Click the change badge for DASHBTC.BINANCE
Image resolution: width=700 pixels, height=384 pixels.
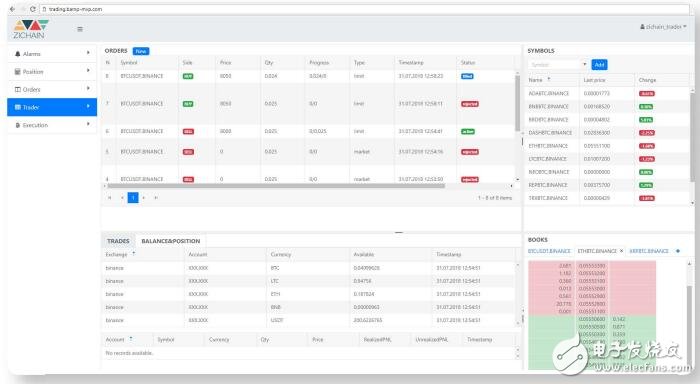pos(647,133)
